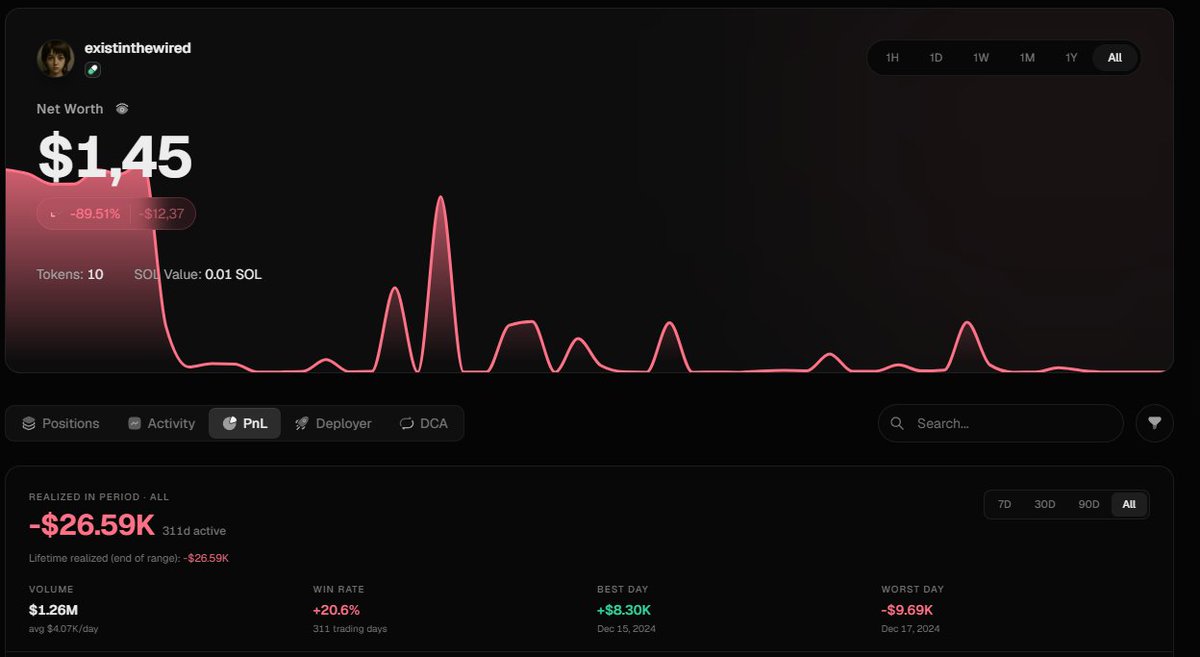The image size is (1200, 657).
Task: Click the -$26.59K realized PnL figure
Action: click(x=91, y=525)
